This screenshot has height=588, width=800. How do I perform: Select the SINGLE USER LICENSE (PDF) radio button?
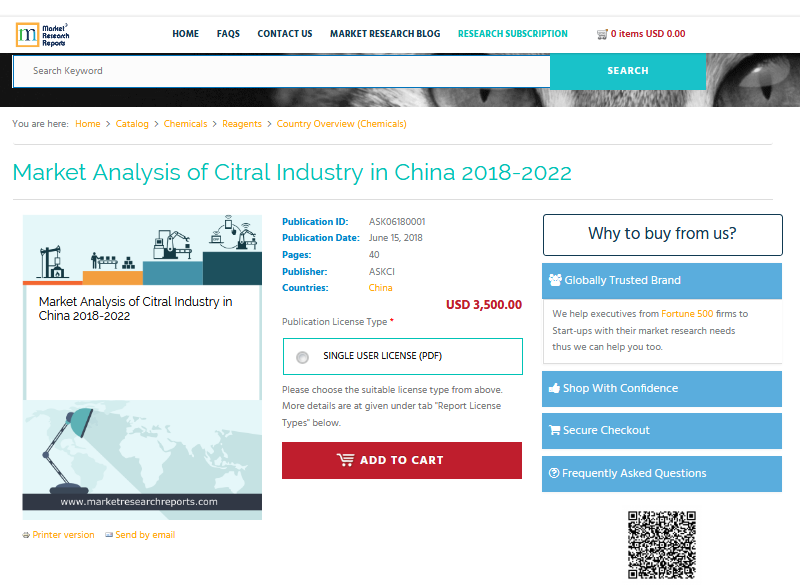(x=303, y=357)
